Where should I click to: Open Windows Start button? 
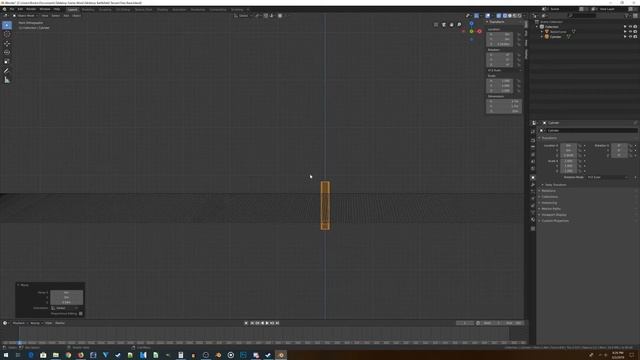6,355
